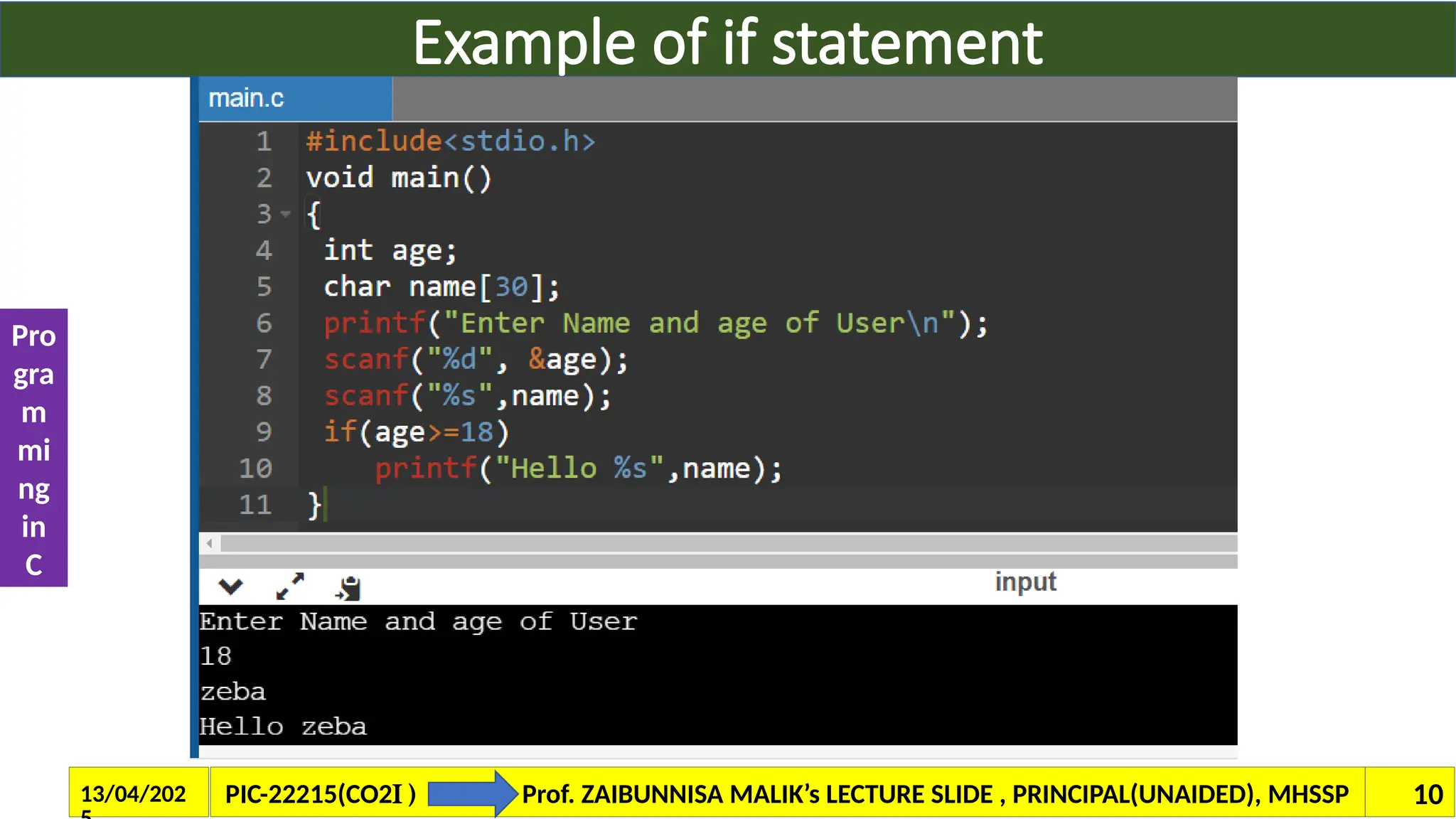The width and height of the screenshot is (1456, 819).
Task: Click line number 1 in gutter
Action: click(264, 141)
